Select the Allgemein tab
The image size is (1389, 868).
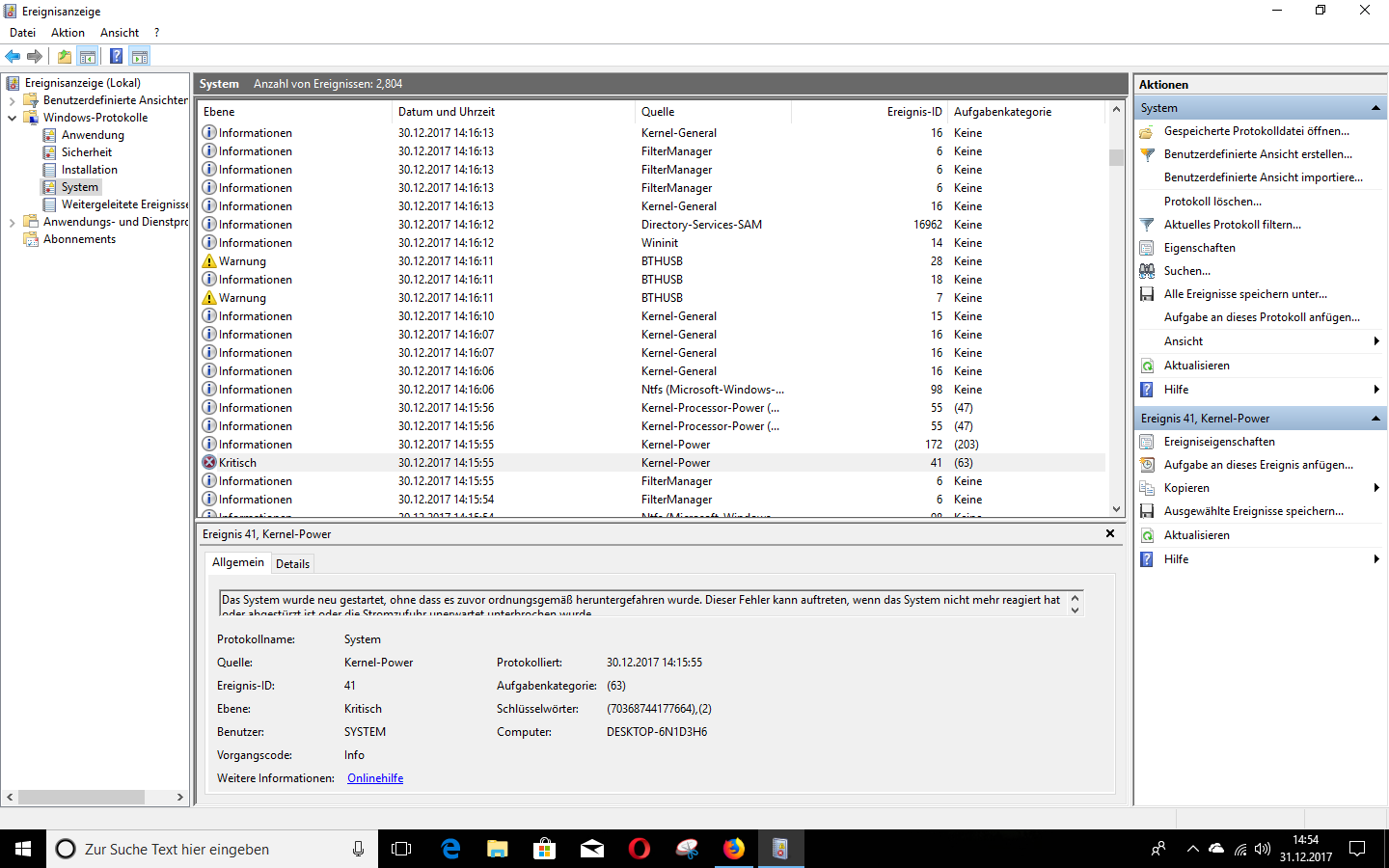click(x=238, y=562)
